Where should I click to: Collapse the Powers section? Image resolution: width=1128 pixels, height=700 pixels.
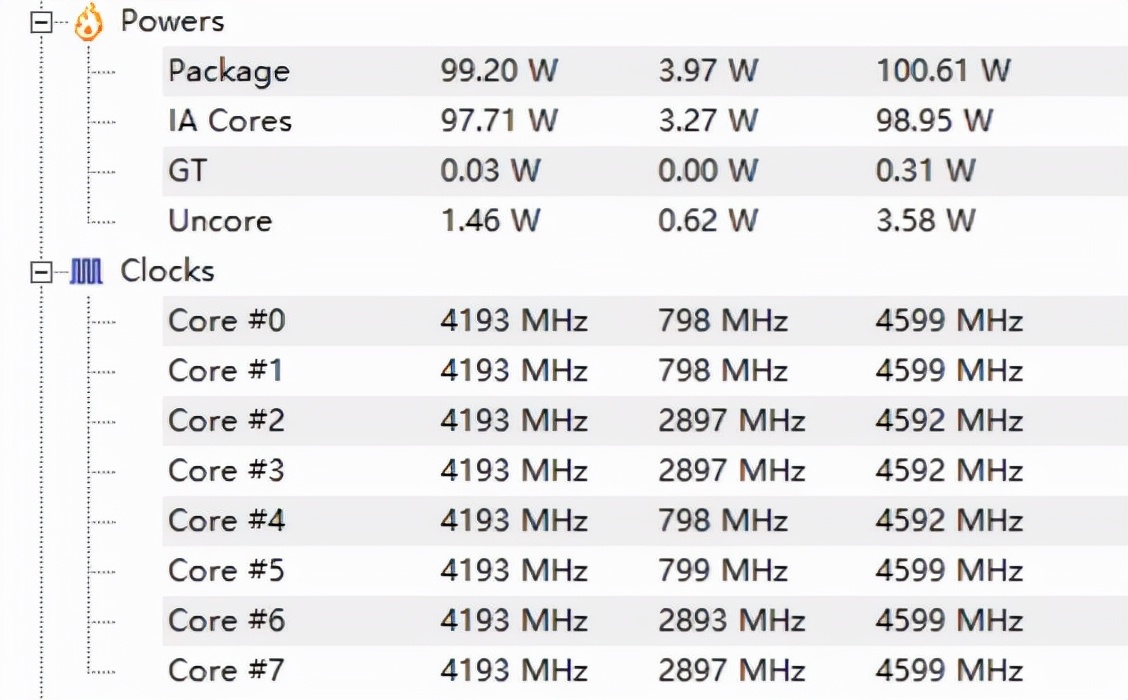coord(42,22)
